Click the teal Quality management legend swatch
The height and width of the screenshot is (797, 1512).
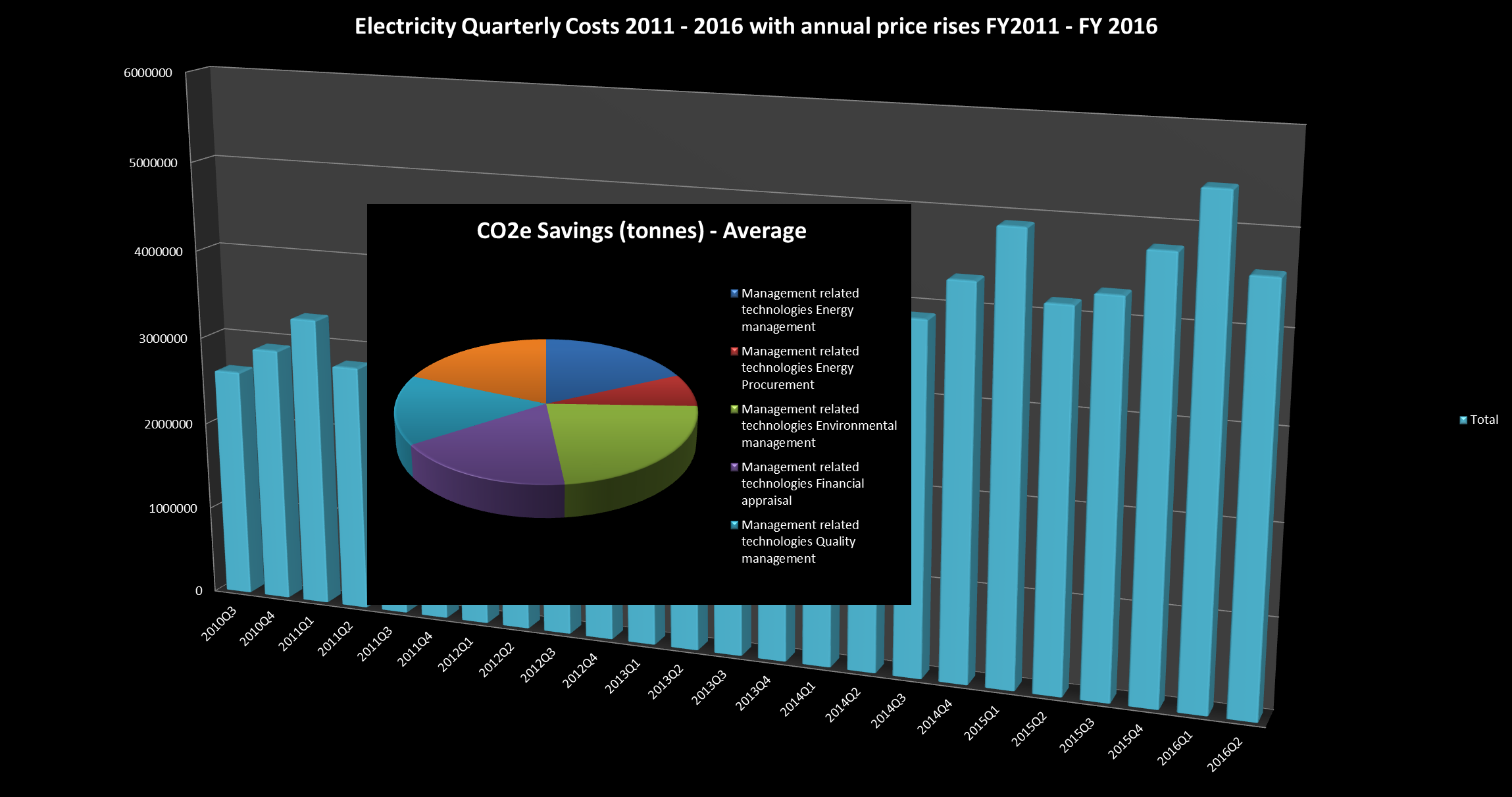tap(734, 525)
